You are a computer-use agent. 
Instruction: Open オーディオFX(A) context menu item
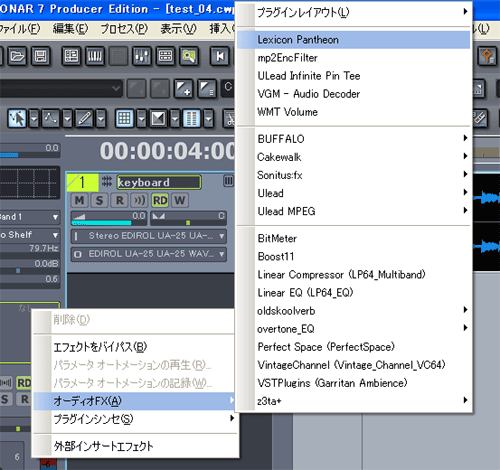click(135, 401)
